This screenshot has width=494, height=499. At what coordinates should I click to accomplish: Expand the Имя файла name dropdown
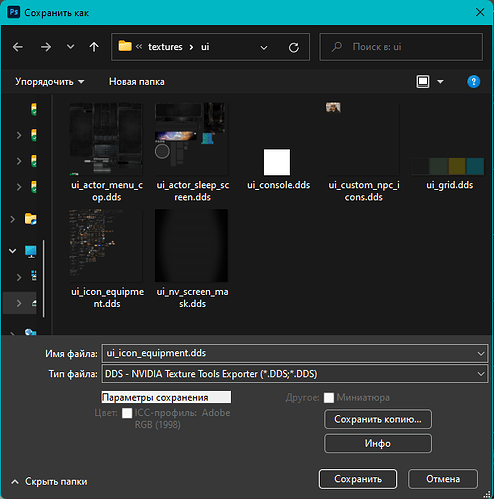click(x=481, y=353)
